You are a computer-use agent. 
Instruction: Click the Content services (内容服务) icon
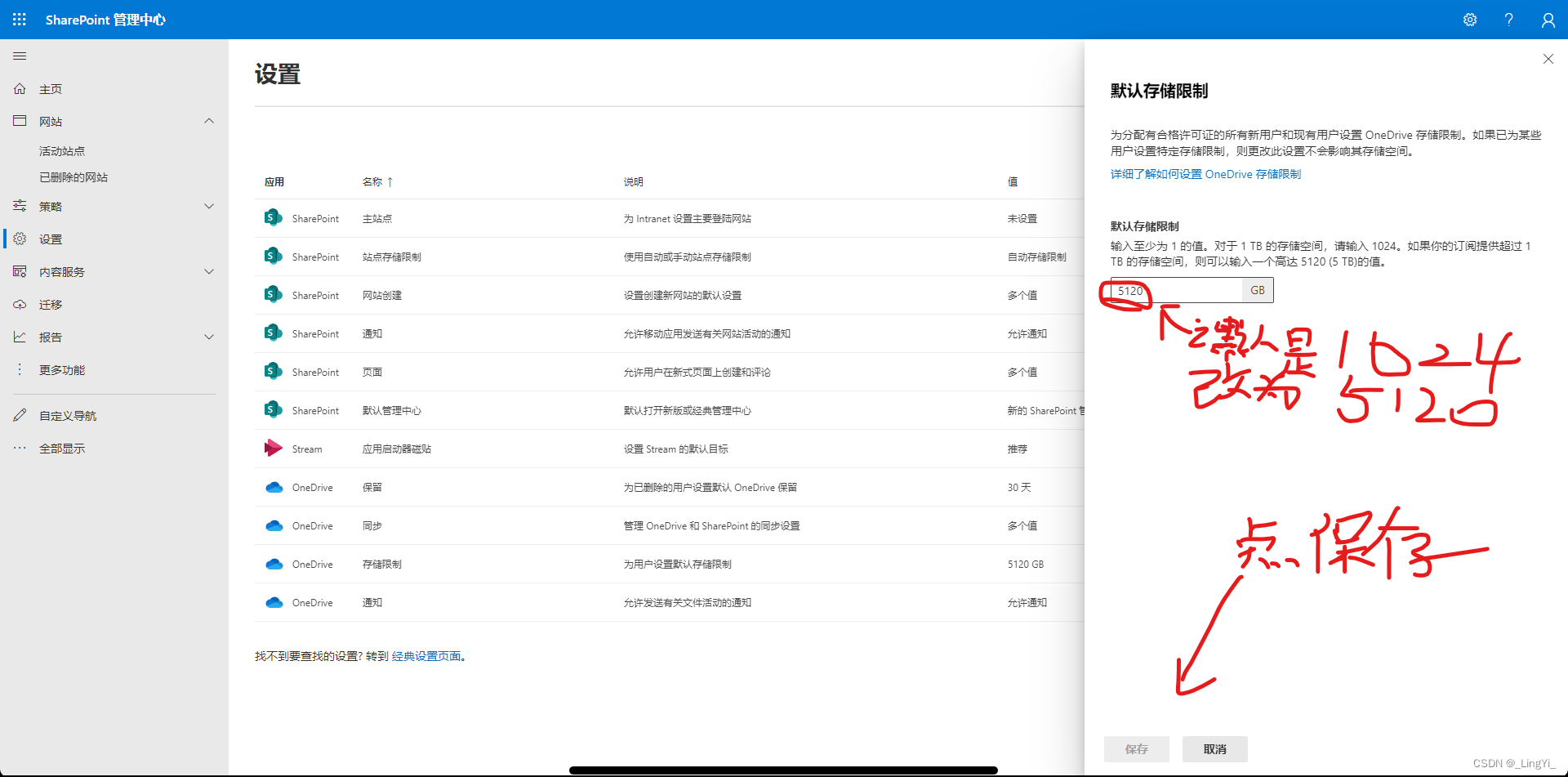pyautogui.click(x=20, y=271)
